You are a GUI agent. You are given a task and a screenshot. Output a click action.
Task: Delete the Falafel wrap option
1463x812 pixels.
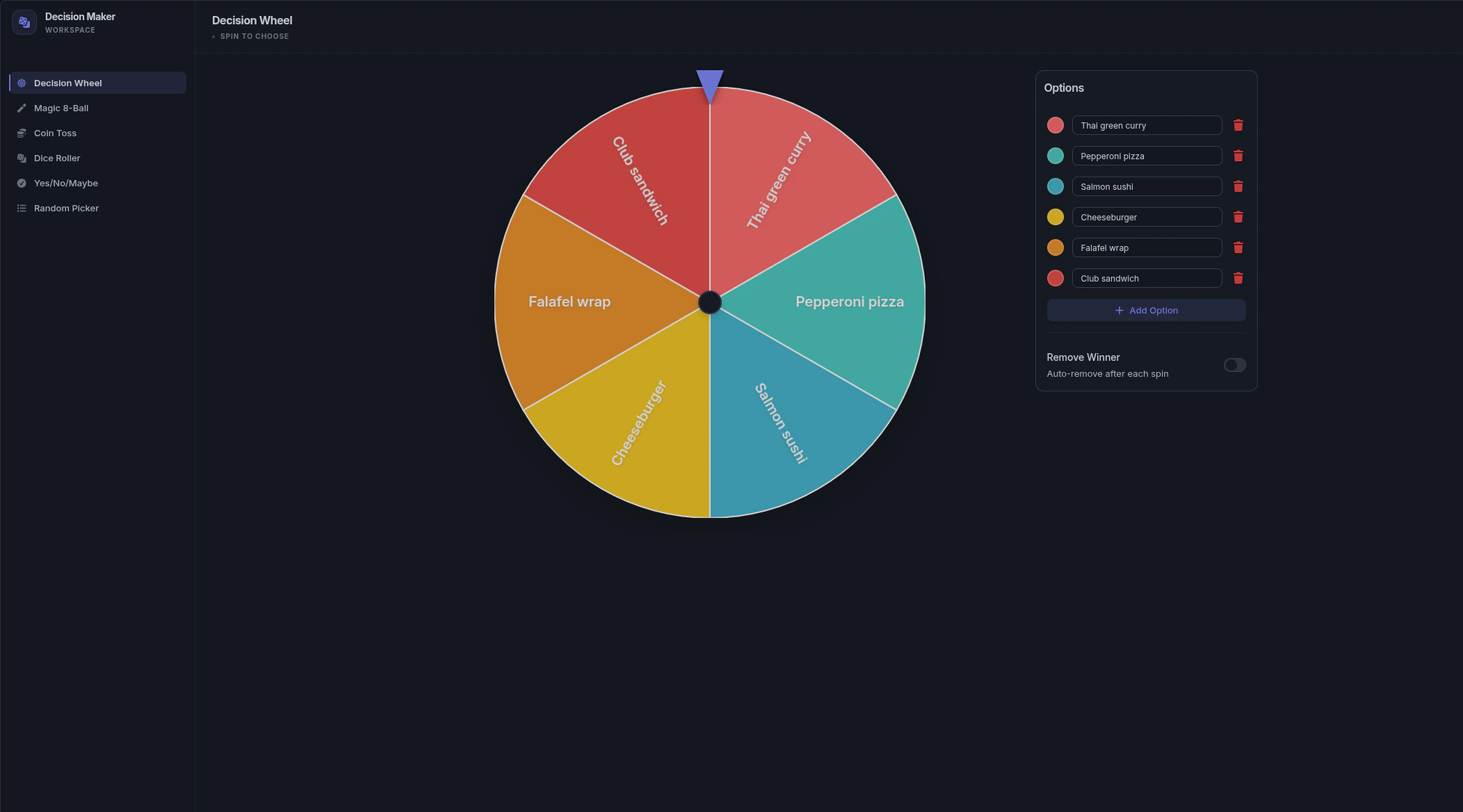pos(1238,247)
